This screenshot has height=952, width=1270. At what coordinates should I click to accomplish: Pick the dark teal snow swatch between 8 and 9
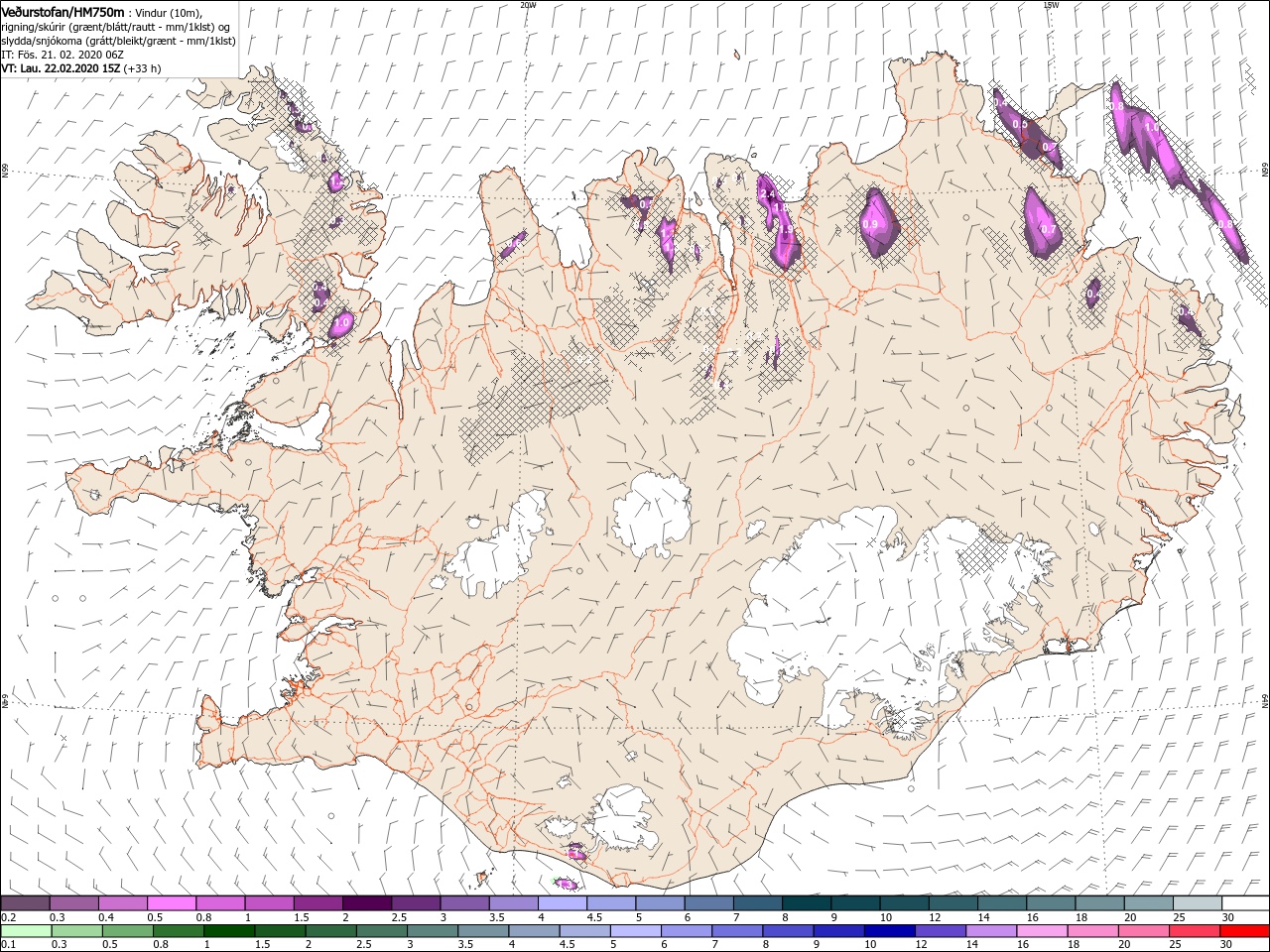click(806, 902)
